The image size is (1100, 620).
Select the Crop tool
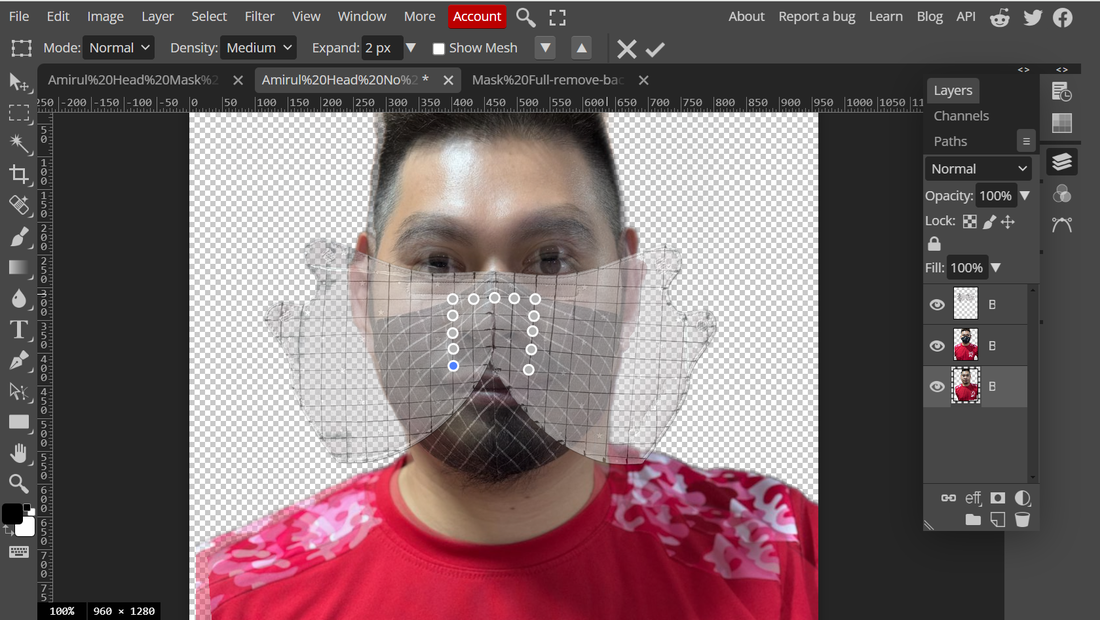pos(19,174)
